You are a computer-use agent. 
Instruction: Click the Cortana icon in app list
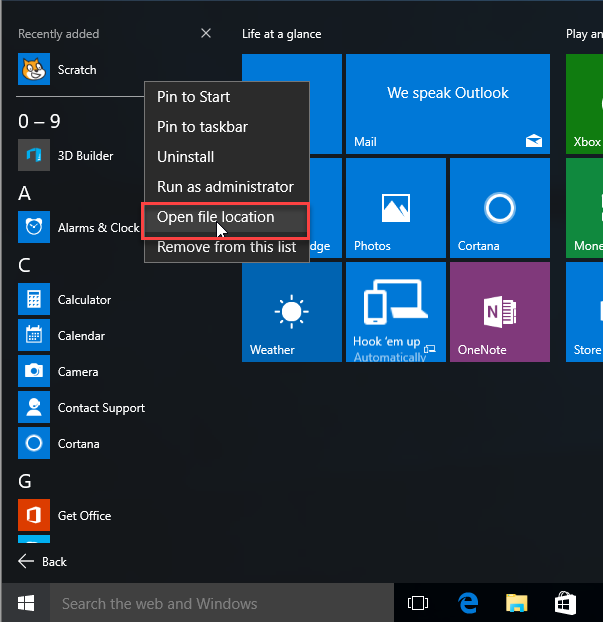(34, 443)
